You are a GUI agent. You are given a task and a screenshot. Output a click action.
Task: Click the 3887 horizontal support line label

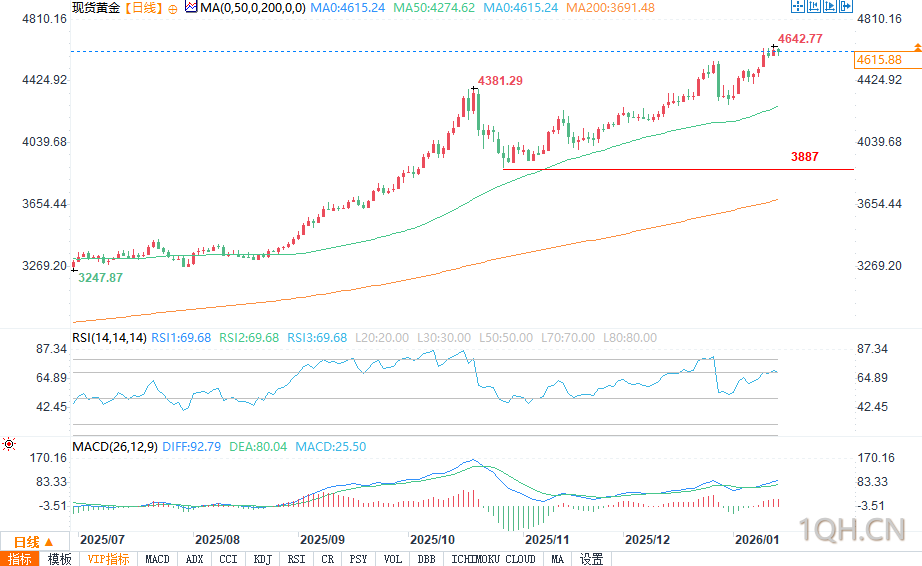pyautogui.click(x=804, y=157)
